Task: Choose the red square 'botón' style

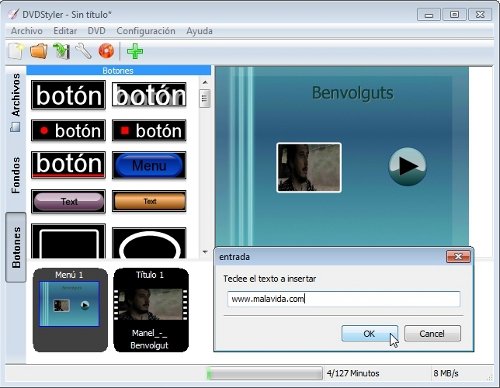Action: coord(149,130)
